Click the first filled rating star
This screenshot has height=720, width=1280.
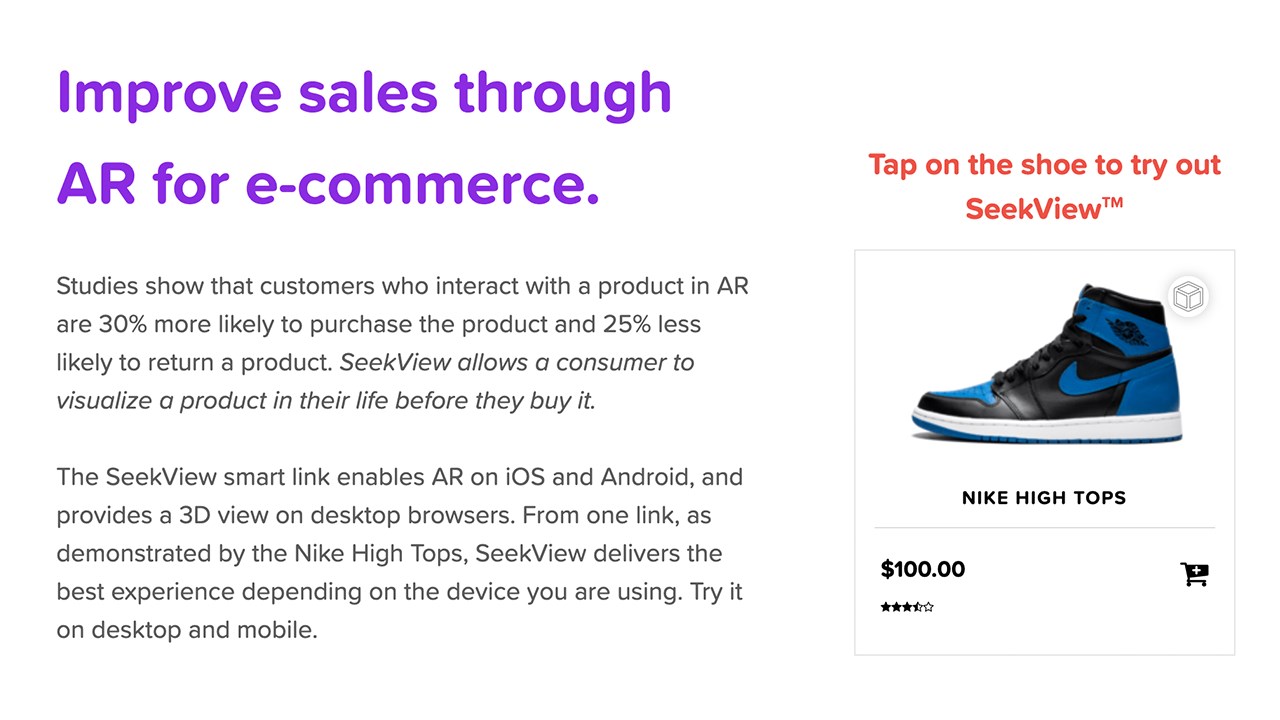pyautogui.click(x=885, y=607)
